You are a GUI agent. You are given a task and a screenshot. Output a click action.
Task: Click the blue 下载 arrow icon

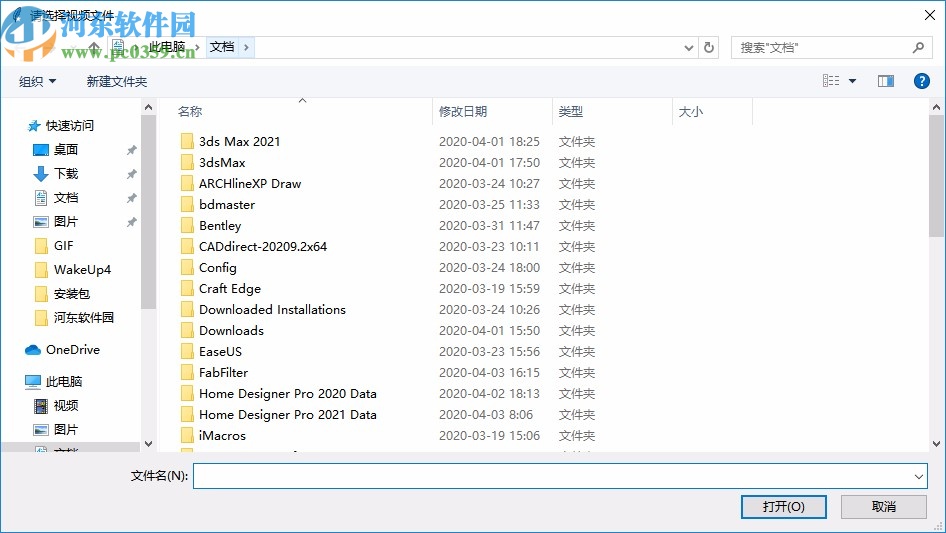[x=40, y=174]
